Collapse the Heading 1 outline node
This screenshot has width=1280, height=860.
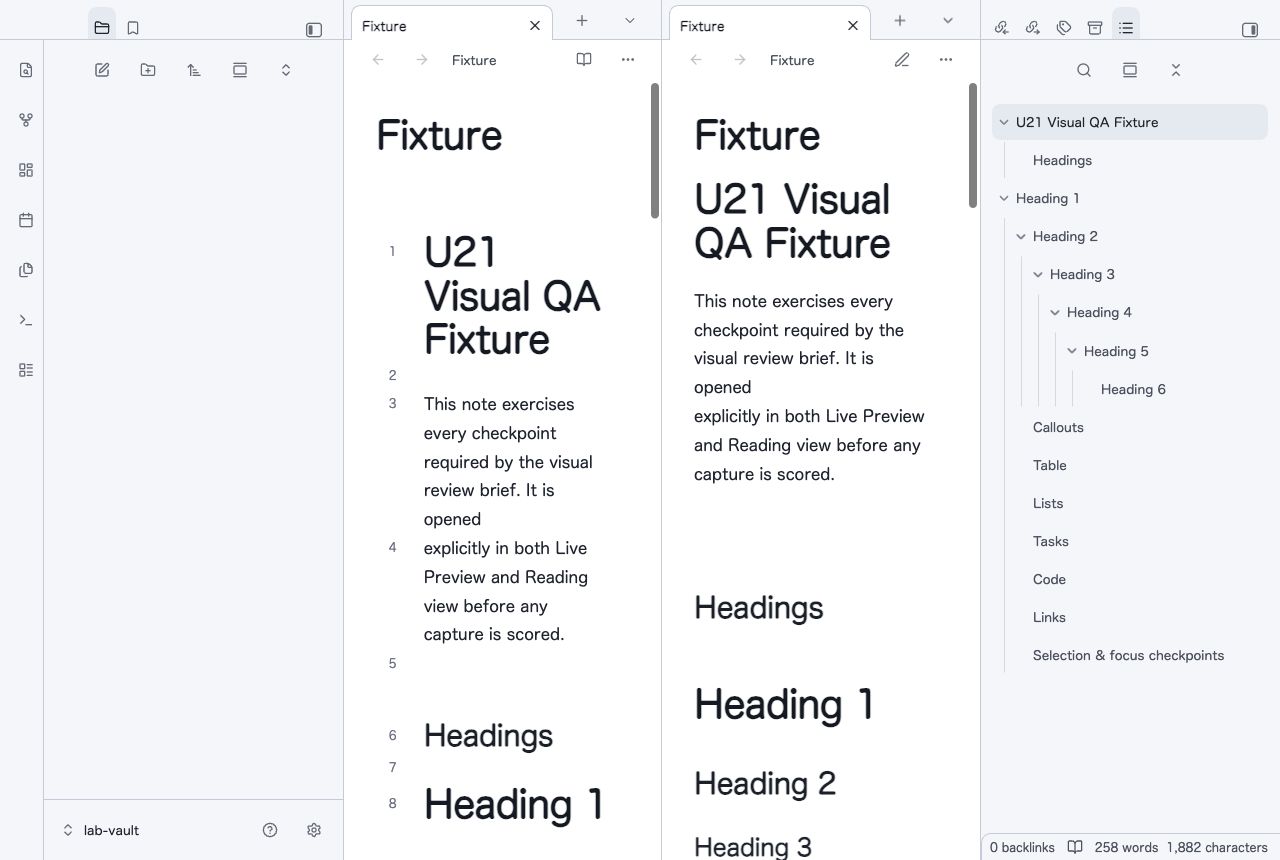[1004, 198]
